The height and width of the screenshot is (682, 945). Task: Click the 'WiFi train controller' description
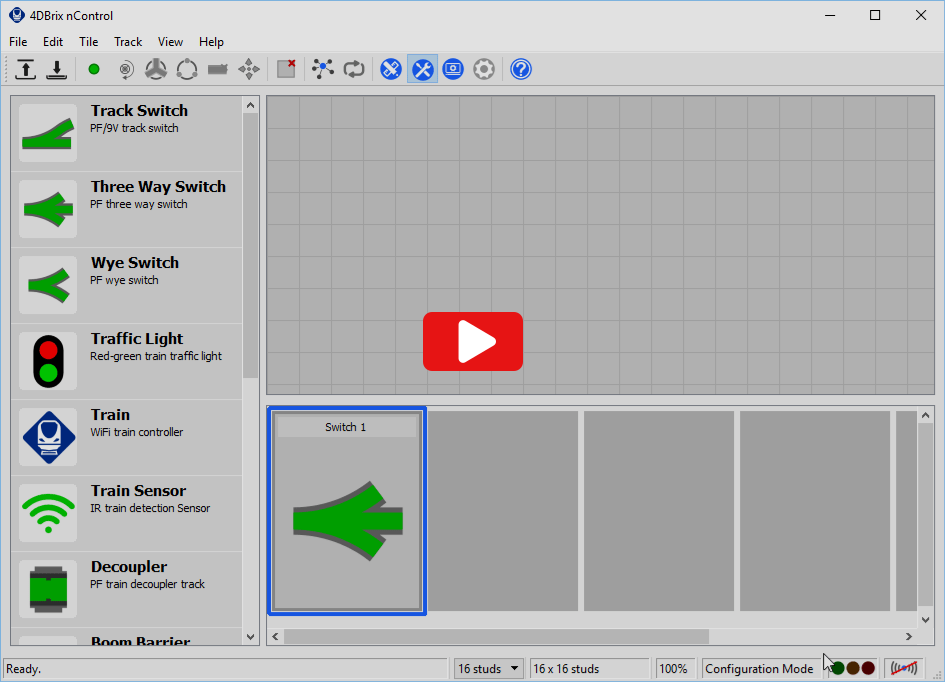tap(137, 432)
